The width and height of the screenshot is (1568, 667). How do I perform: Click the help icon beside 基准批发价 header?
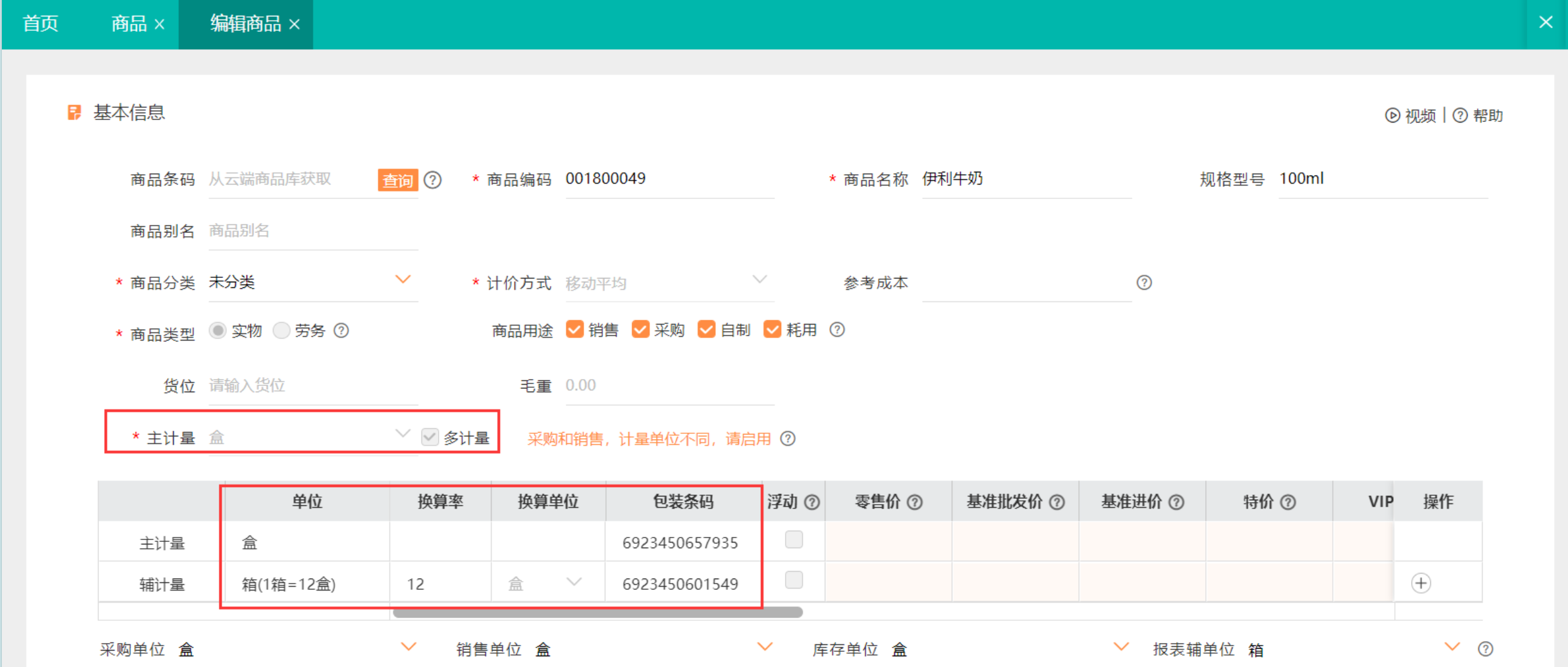click(1057, 502)
